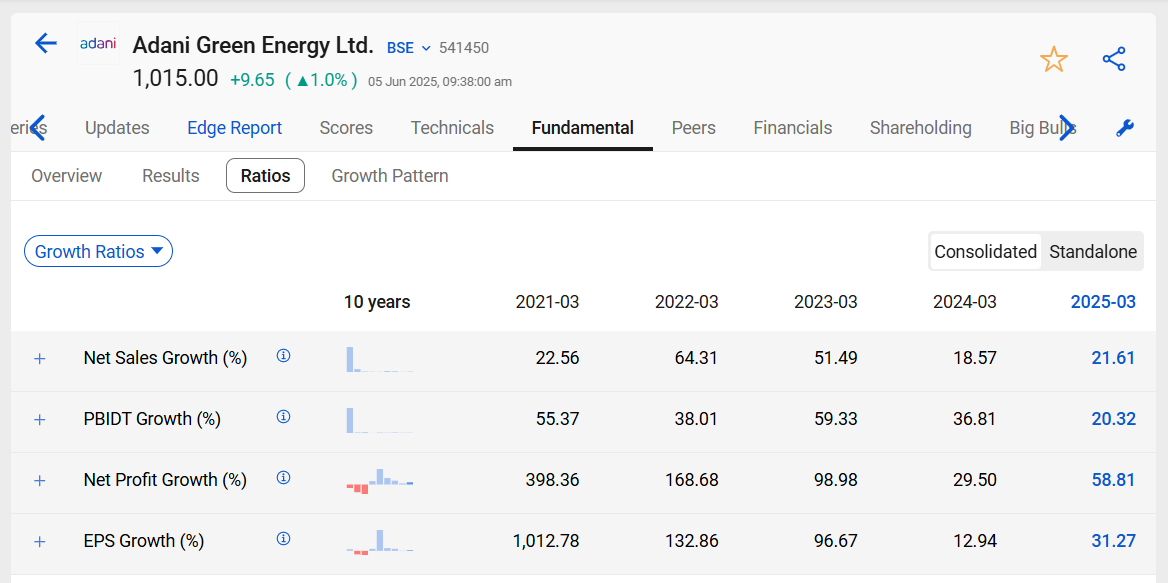
Task: Expand the Net Profit Growth row
Action: (40, 481)
